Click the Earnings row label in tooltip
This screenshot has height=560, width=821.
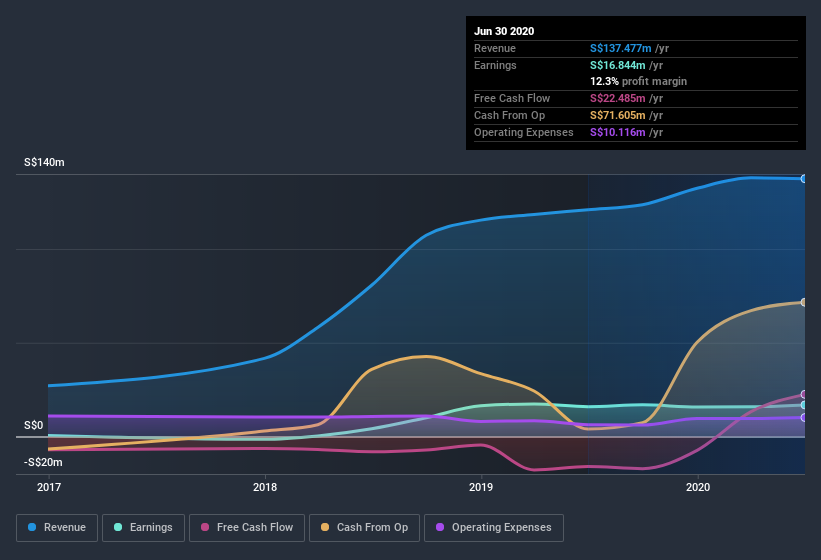[x=495, y=65]
